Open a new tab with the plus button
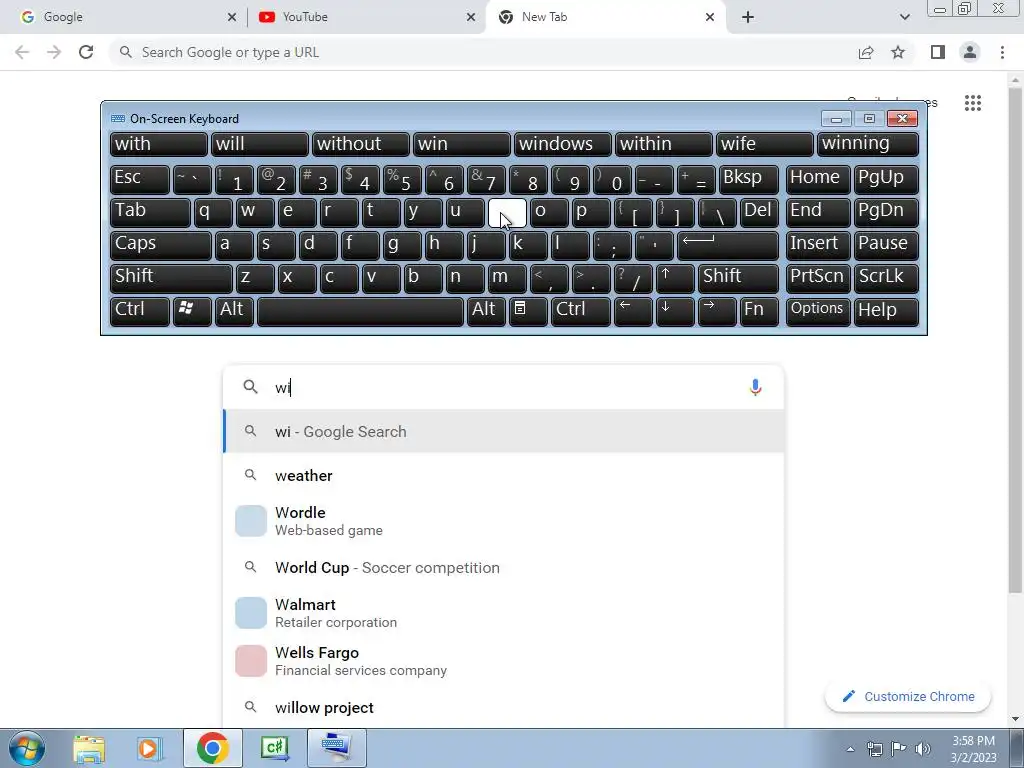The height and width of the screenshot is (768, 1024). [x=748, y=17]
